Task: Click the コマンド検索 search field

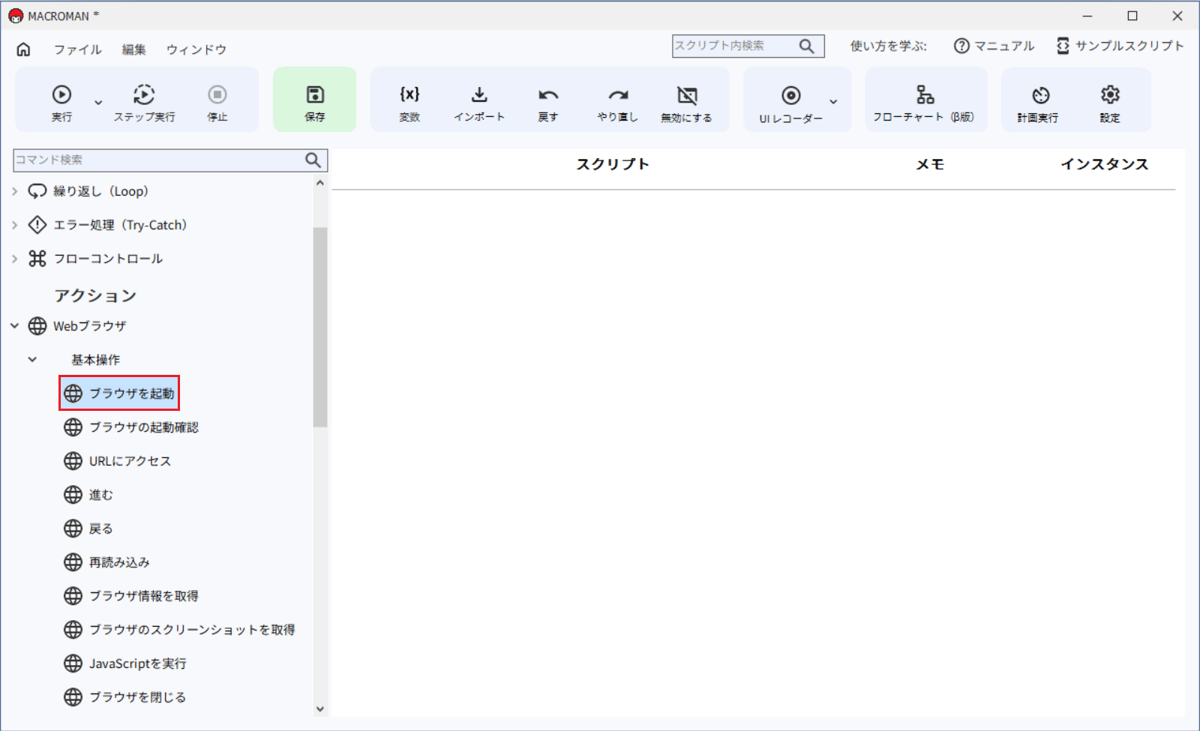Action: pyautogui.click(x=157, y=160)
